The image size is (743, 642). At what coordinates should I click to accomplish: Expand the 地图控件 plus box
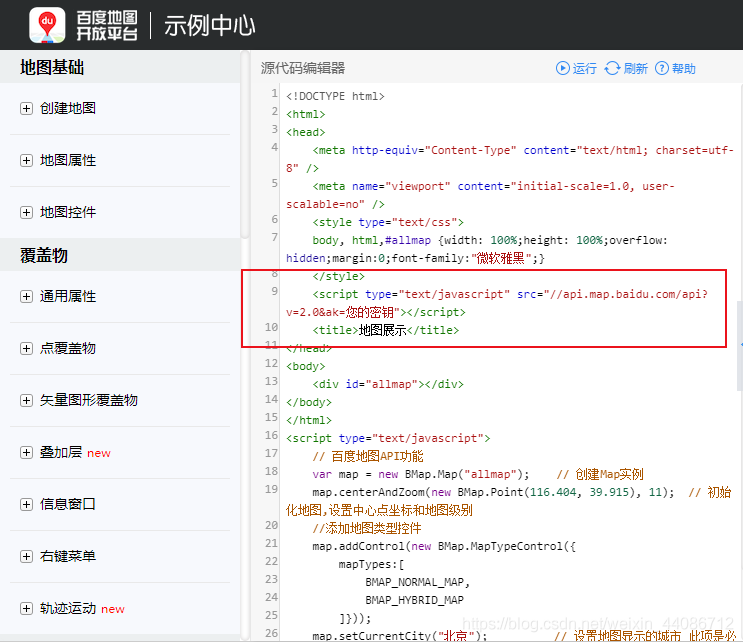pyautogui.click(x=27, y=212)
